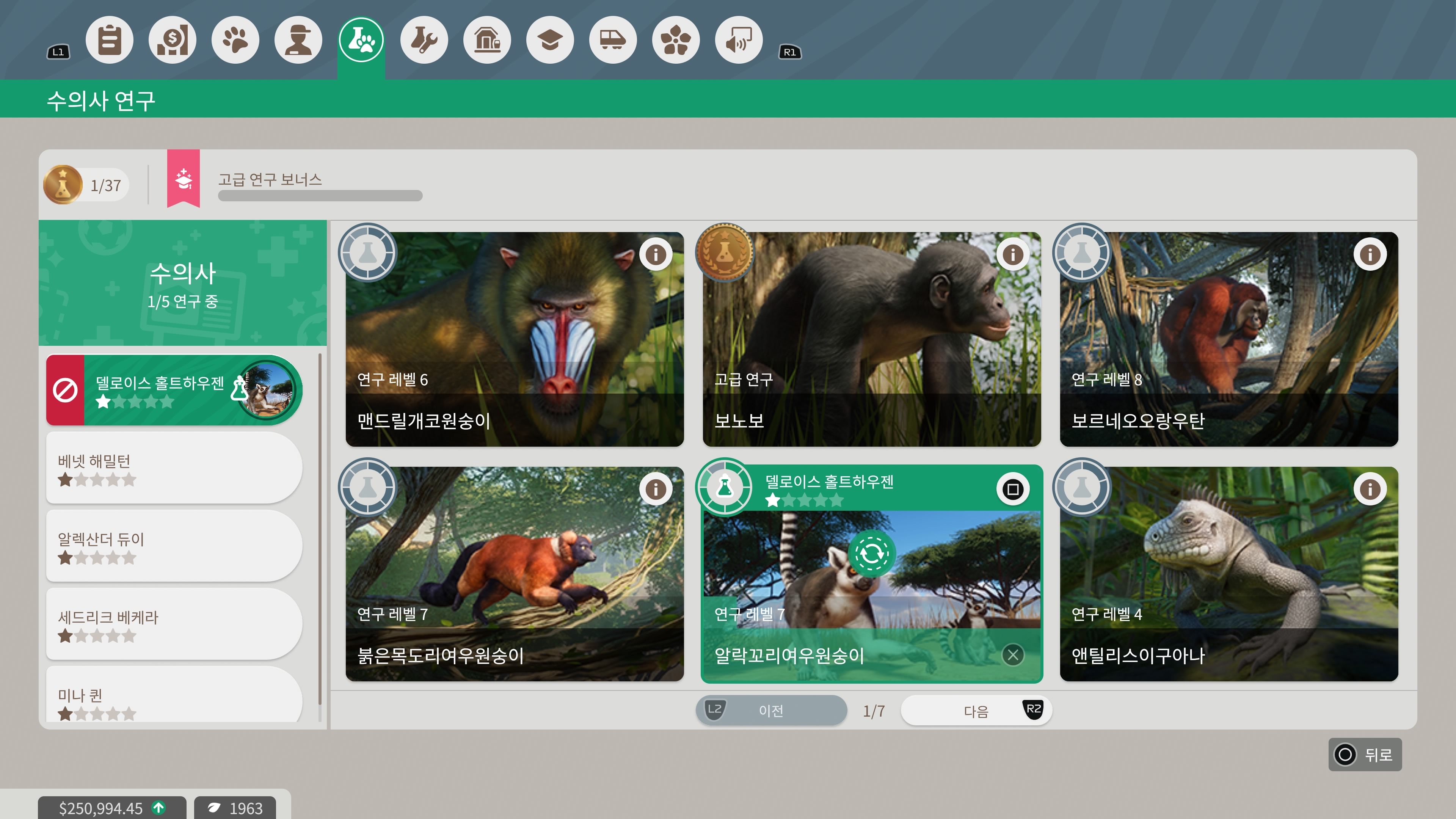This screenshot has height=819, width=1456.
Task: Open the education graduation cap tab
Action: (x=550, y=40)
